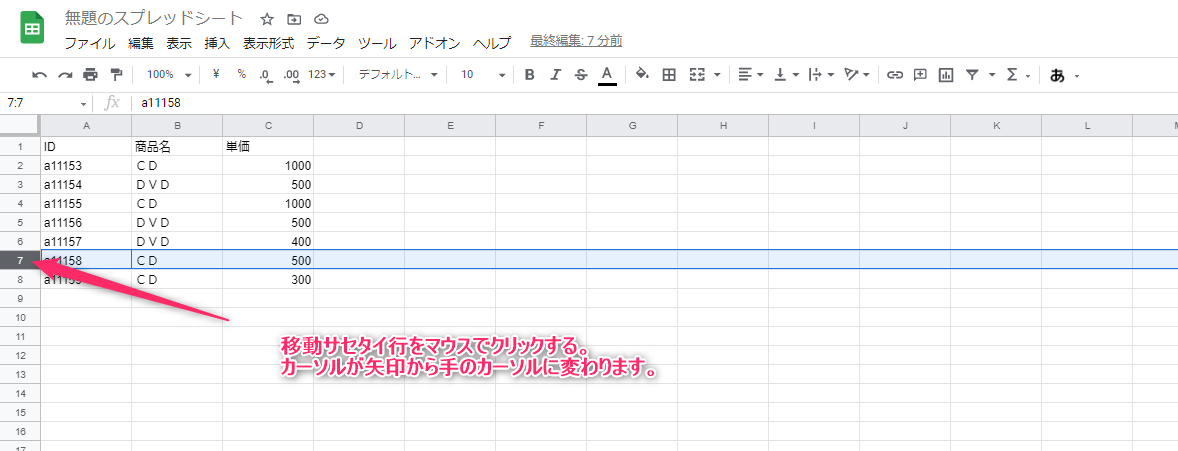Open the 表示 menu

179,43
